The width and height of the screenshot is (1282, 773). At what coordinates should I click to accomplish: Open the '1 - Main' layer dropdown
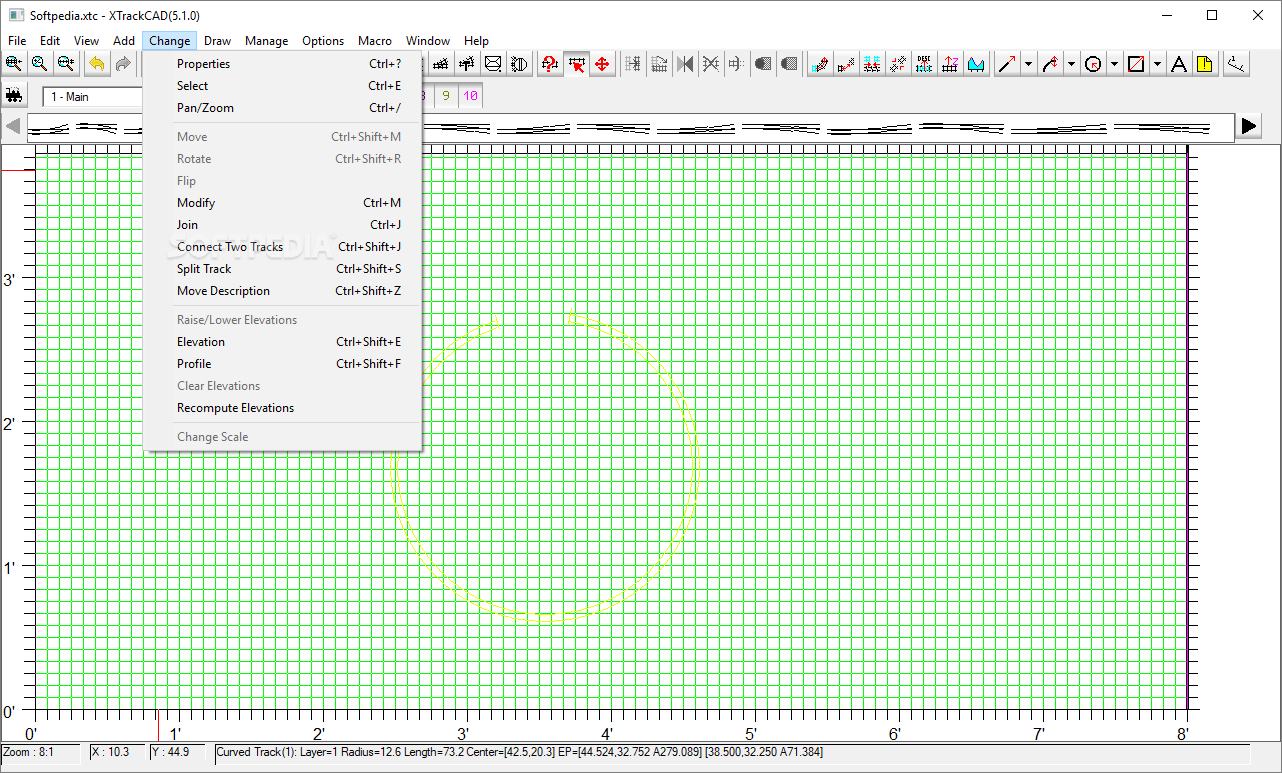click(x=92, y=97)
